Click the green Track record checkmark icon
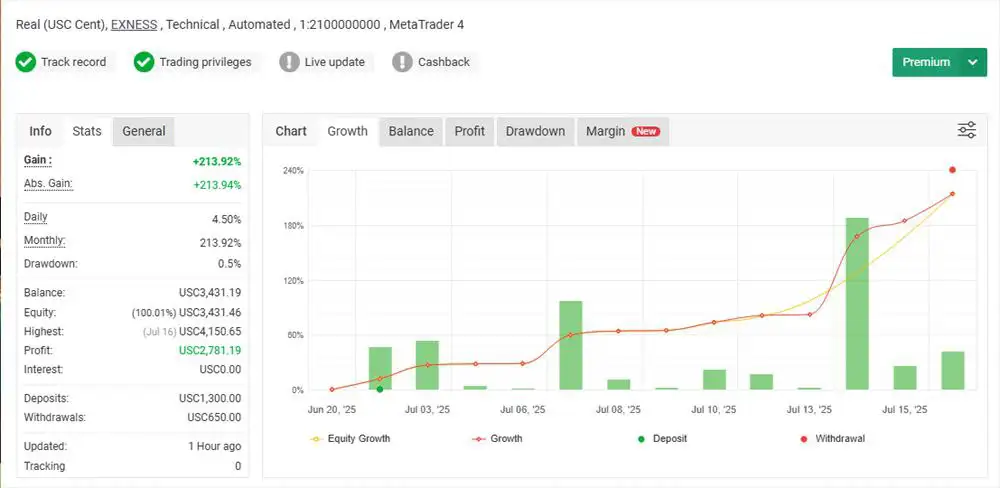 26,62
